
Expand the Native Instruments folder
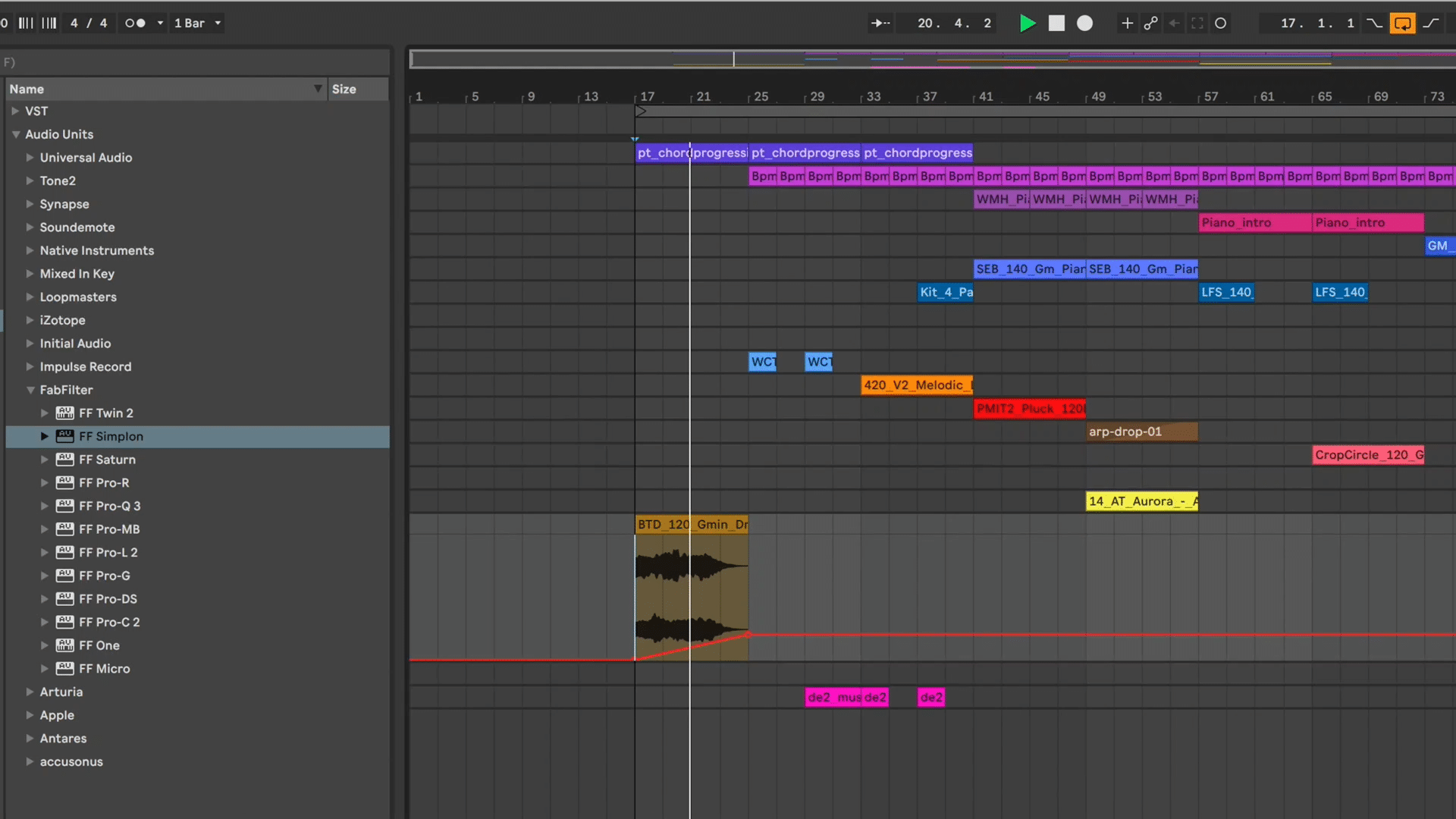[x=30, y=251]
